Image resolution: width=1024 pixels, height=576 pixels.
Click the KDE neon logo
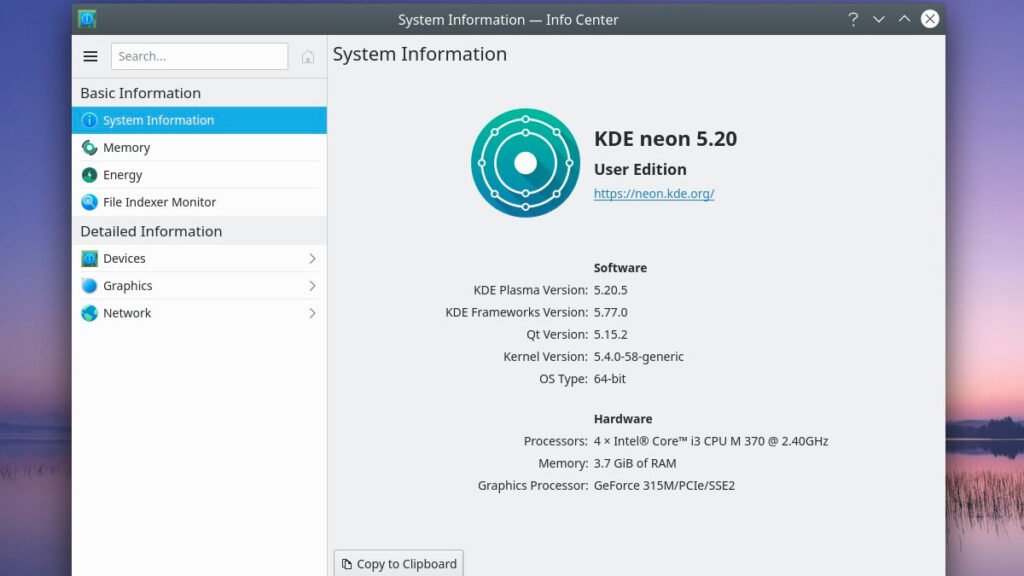525,163
